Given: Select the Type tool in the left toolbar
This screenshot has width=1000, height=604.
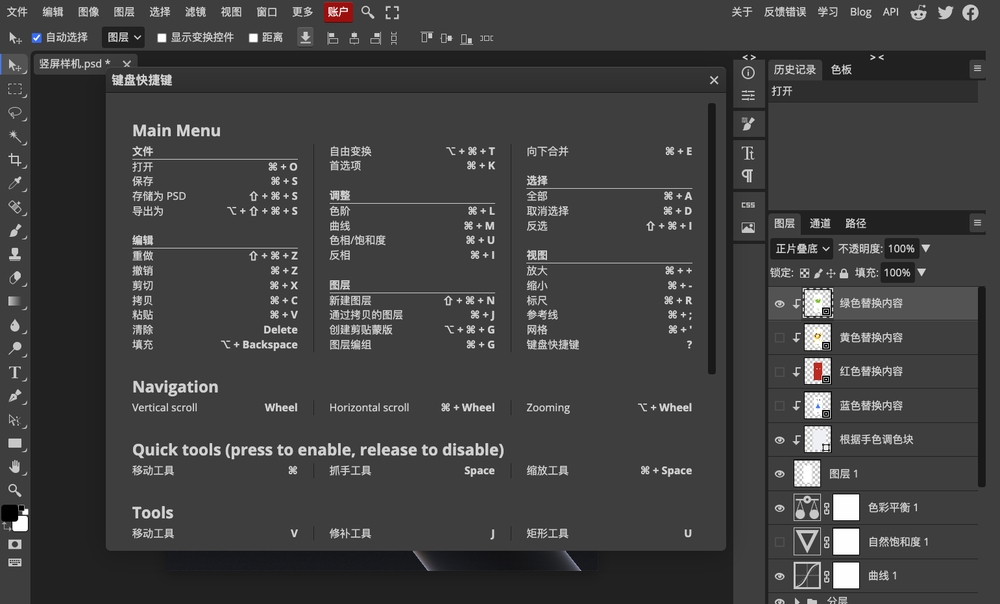Looking at the screenshot, I should (x=15, y=372).
